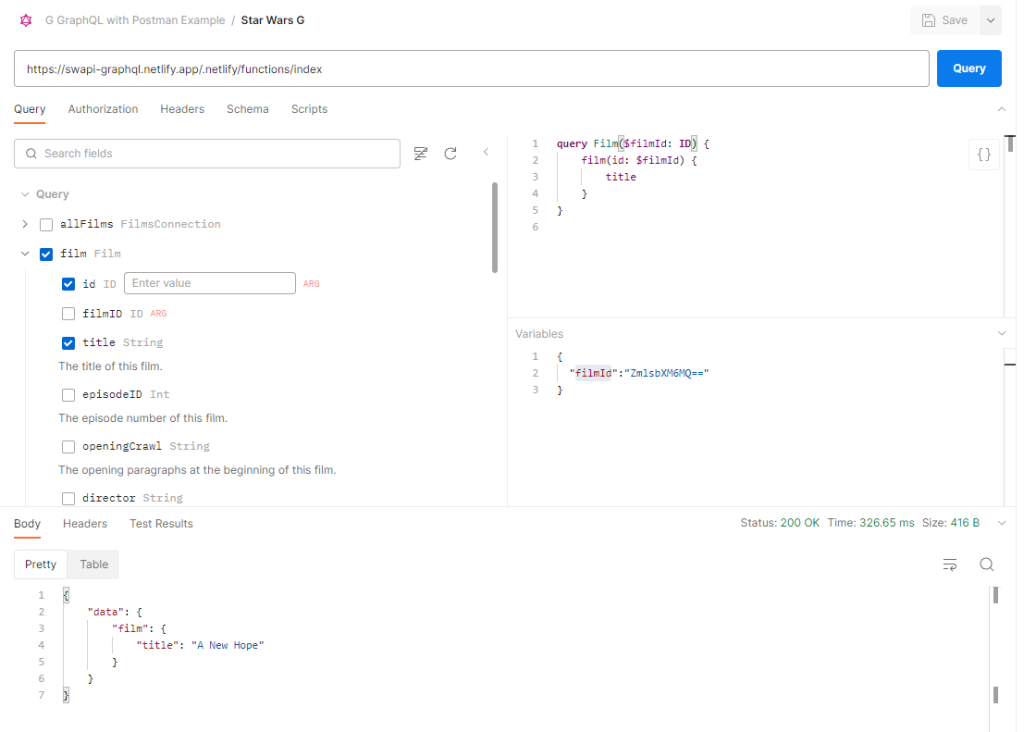The width and height of the screenshot is (1024, 732).
Task: Click the blue Query button
Action: tap(969, 69)
